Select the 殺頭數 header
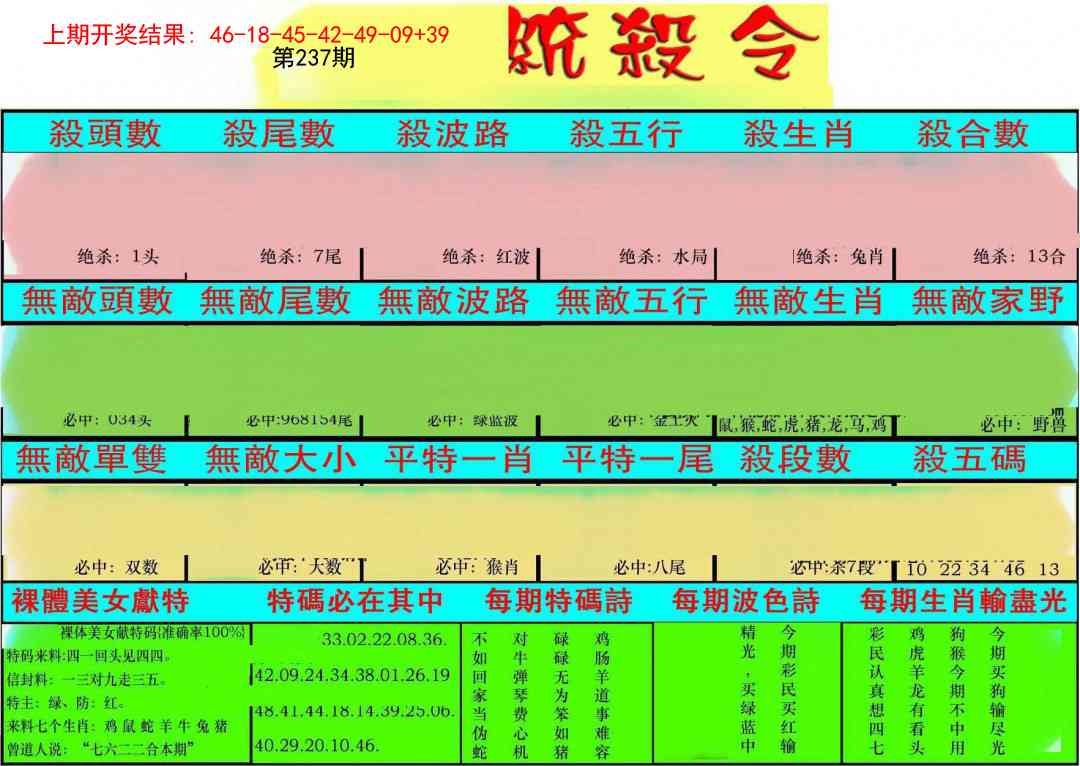The width and height of the screenshot is (1080, 766). tap(105, 134)
